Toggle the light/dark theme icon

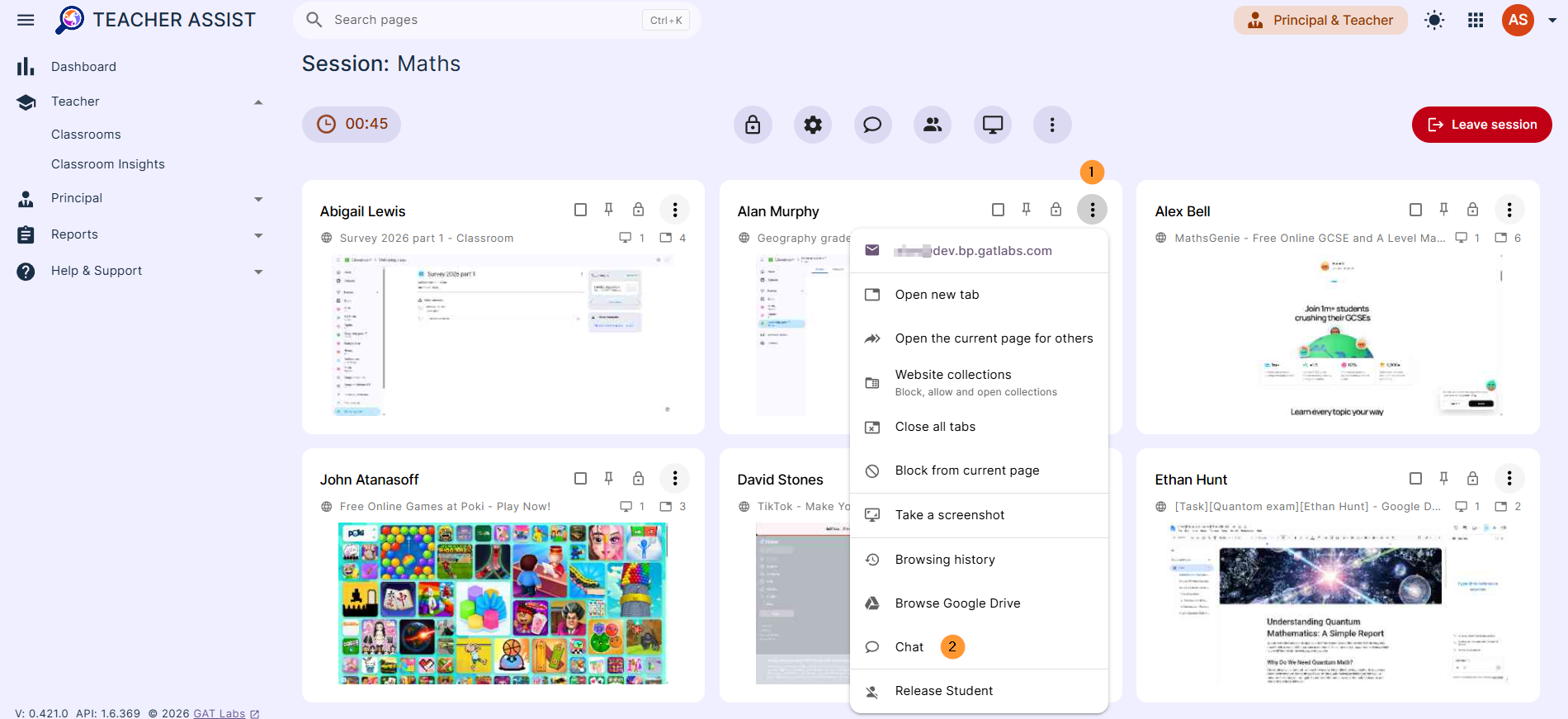[1434, 20]
